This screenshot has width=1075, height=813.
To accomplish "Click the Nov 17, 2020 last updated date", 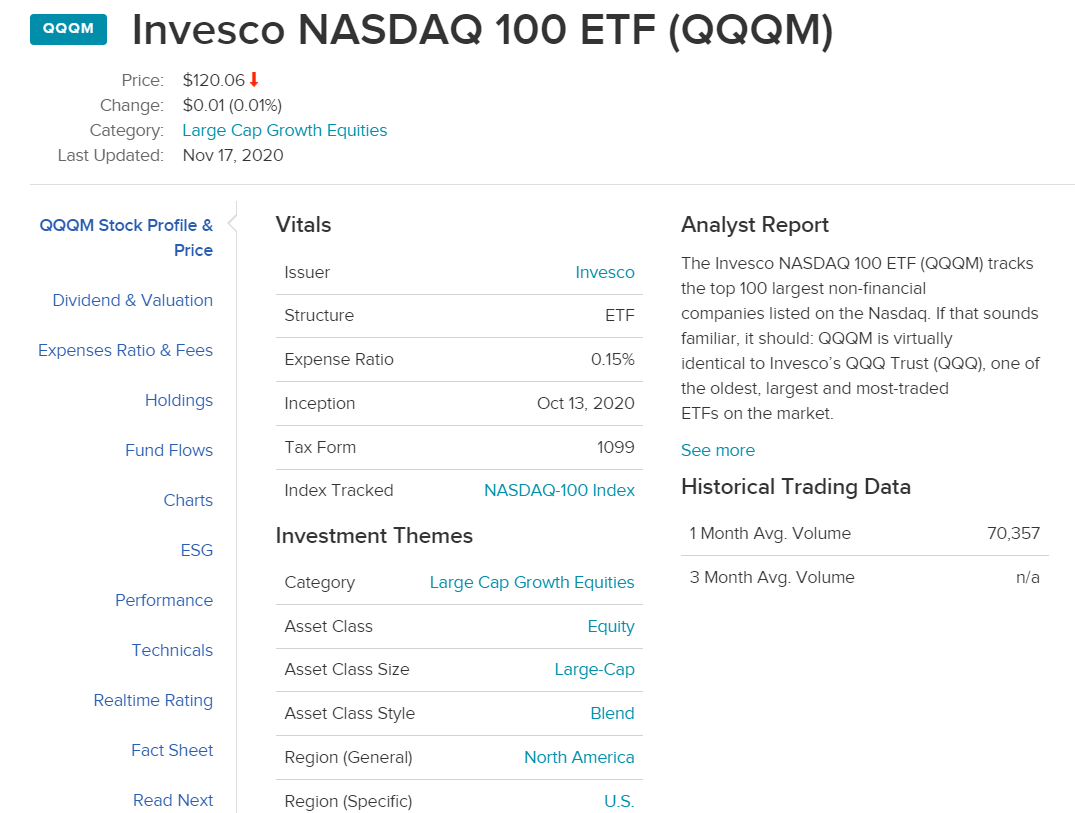I will click(x=233, y=156).
